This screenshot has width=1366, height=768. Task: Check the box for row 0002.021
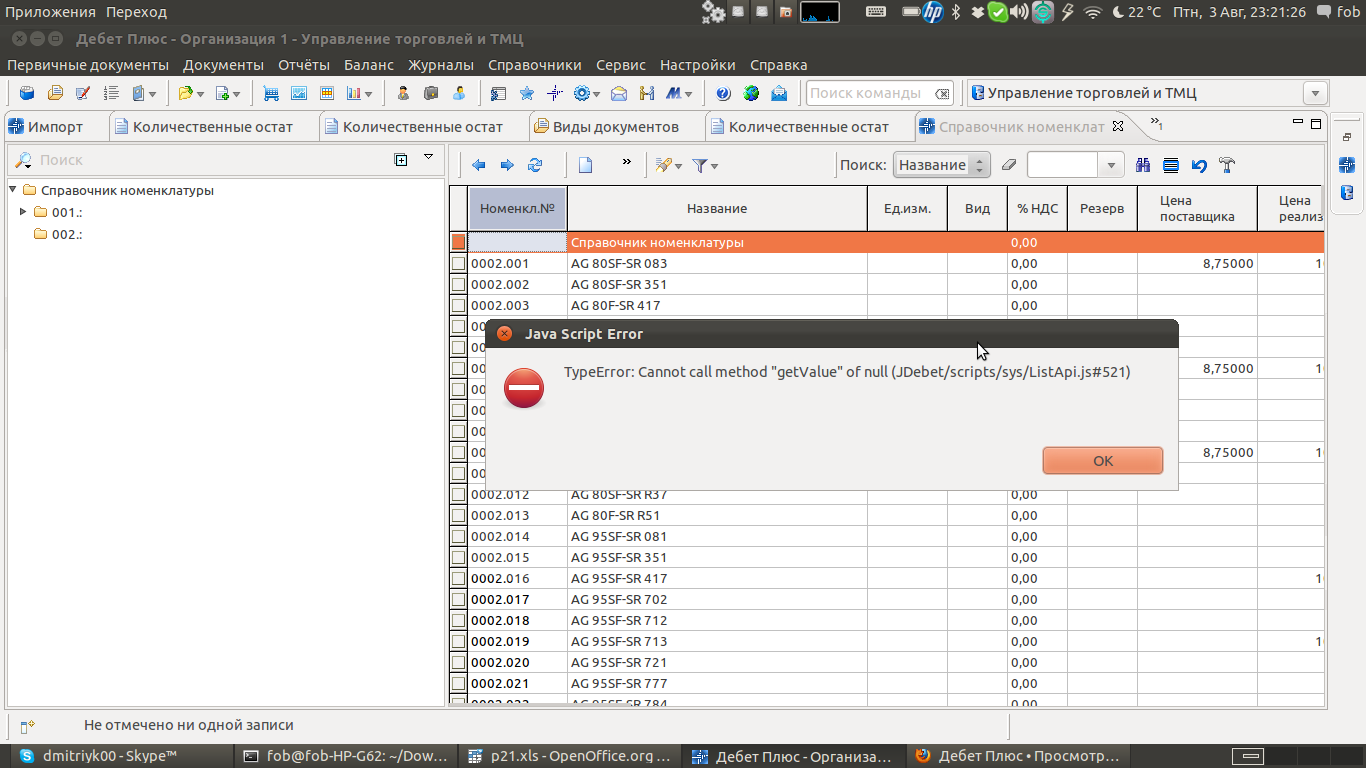pos(458,684)
